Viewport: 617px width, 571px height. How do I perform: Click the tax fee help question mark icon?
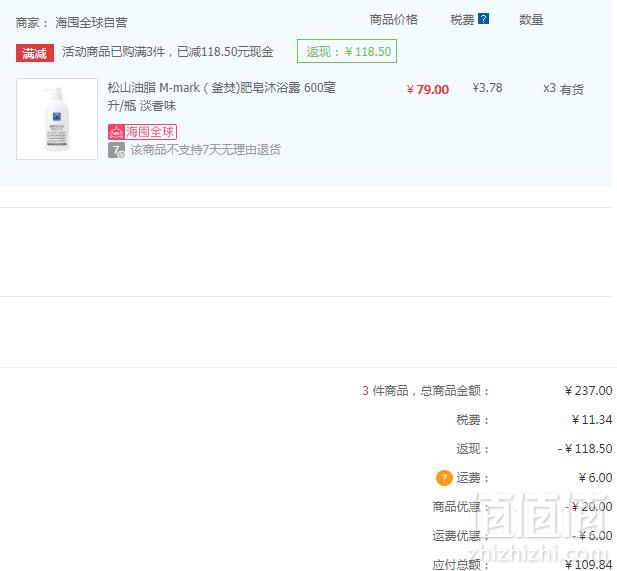coord(483,18)
